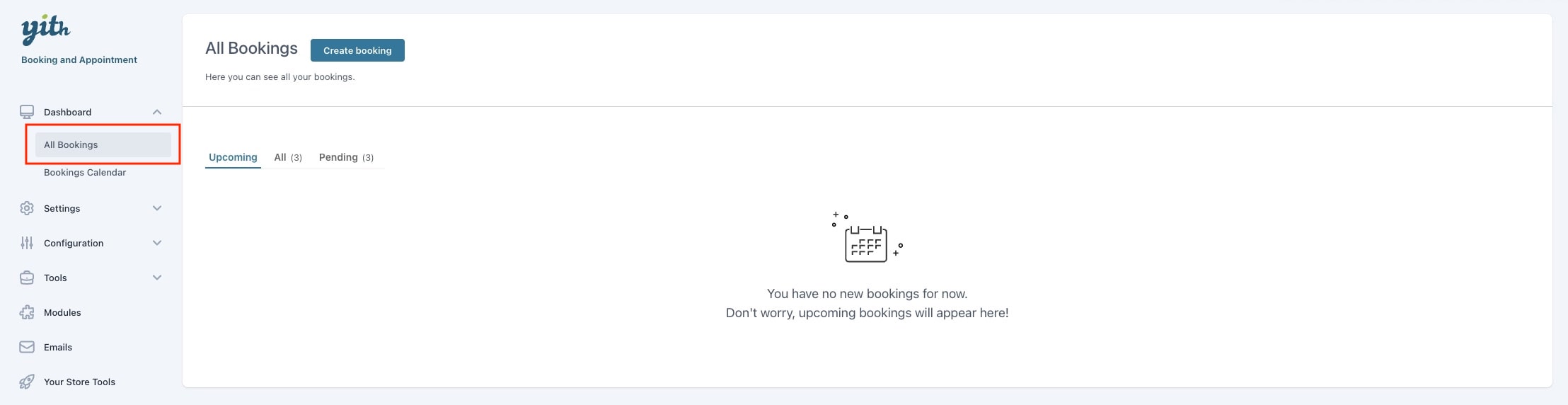Click the Create booking button
Image resolution: width=1568 pixels, height=405 pixels.
tap(357, 50)
